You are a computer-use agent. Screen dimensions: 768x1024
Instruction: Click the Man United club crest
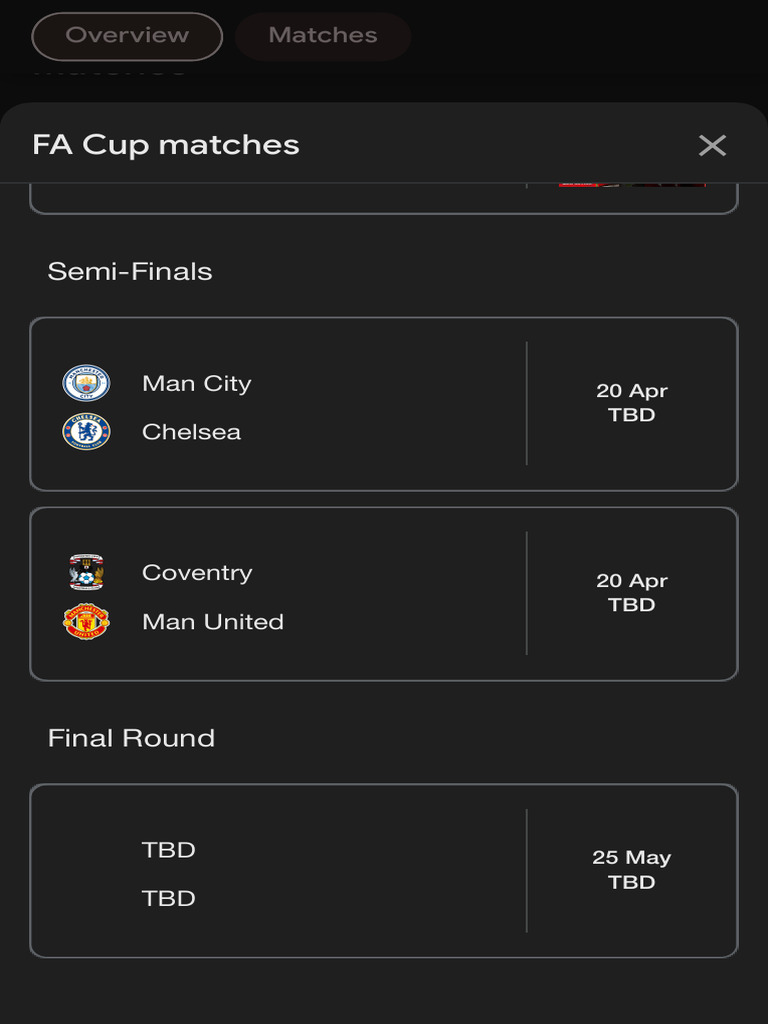tap(86, 622)
